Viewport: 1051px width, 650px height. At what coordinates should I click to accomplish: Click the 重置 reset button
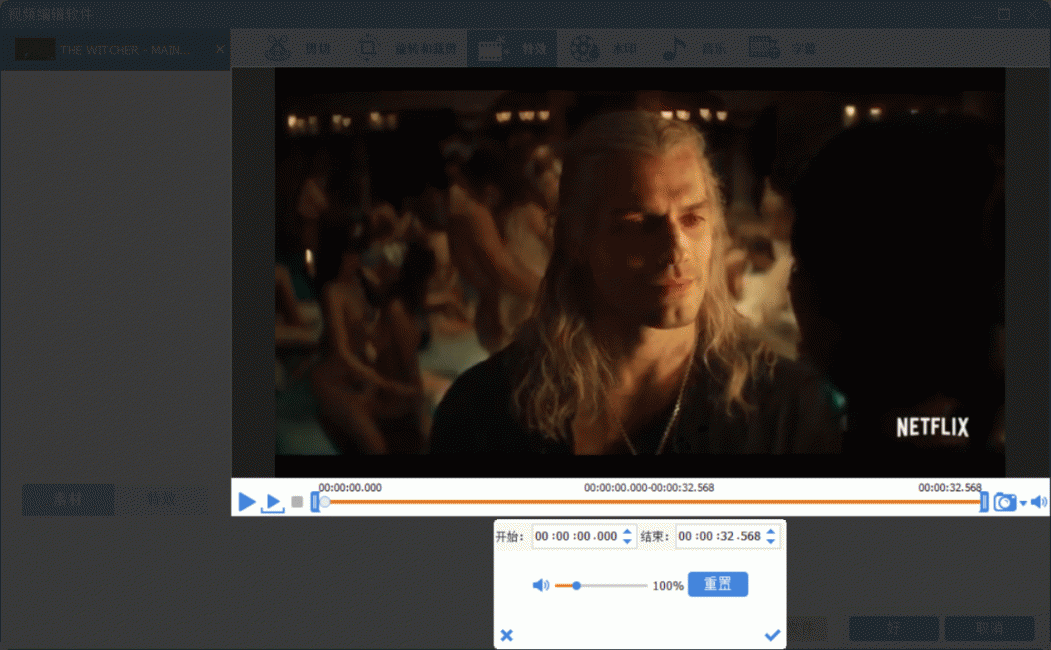click(x=718, y=584)
